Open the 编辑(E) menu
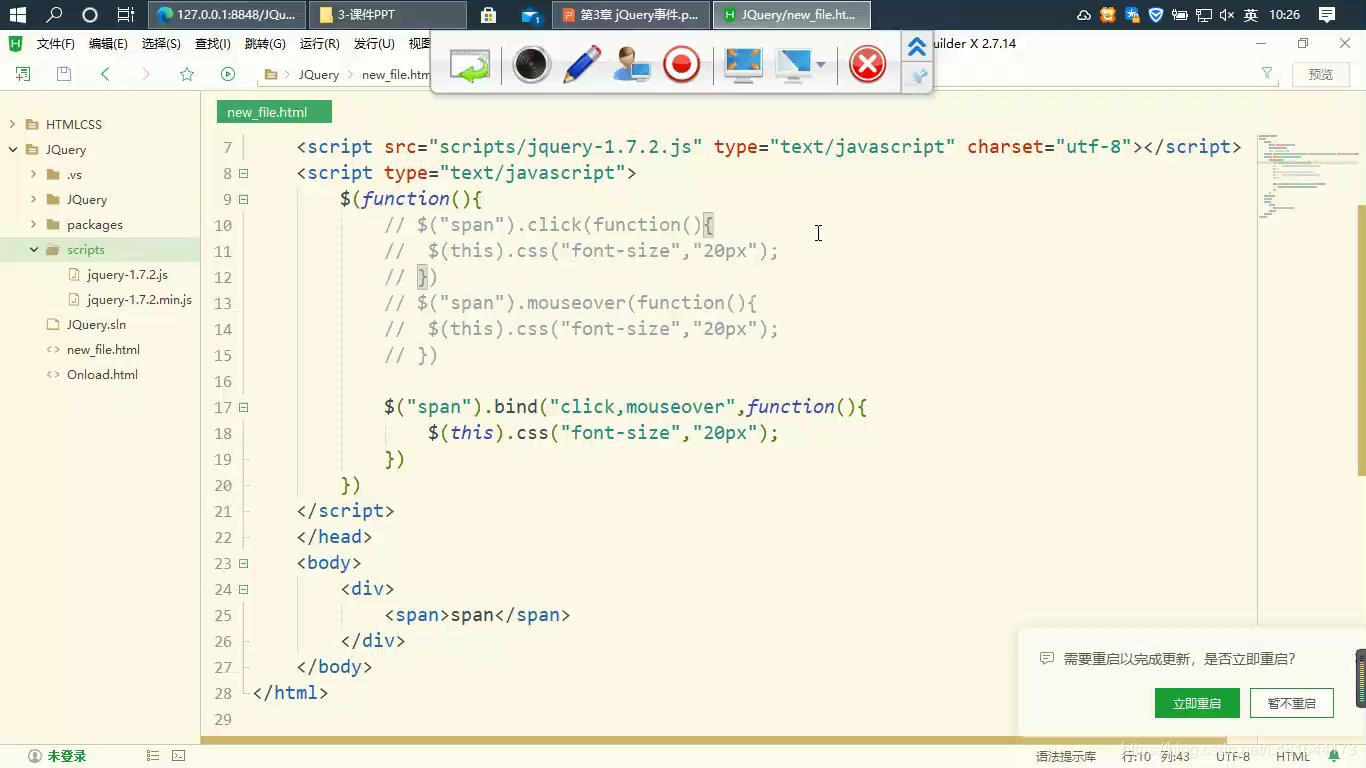1366x768 pixels. point(108,44)
